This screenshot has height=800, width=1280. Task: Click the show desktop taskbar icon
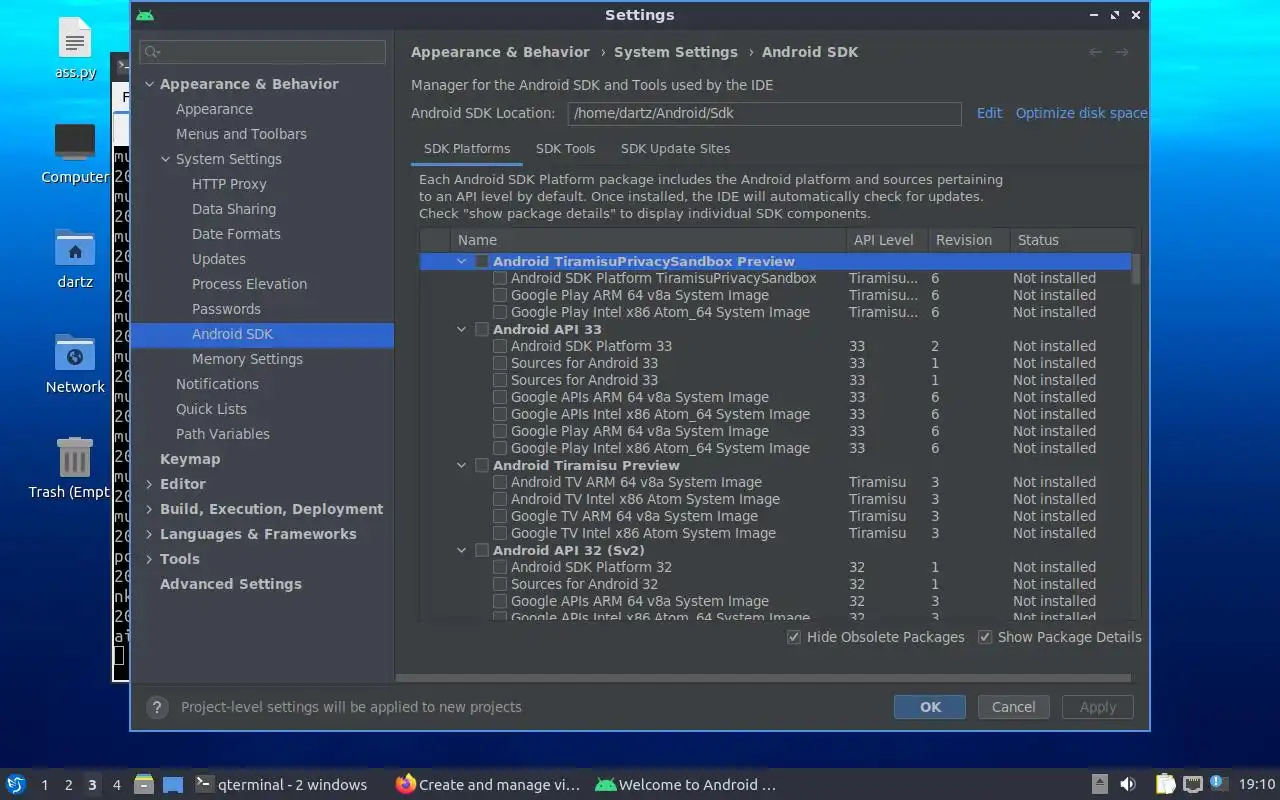(173, 784)
